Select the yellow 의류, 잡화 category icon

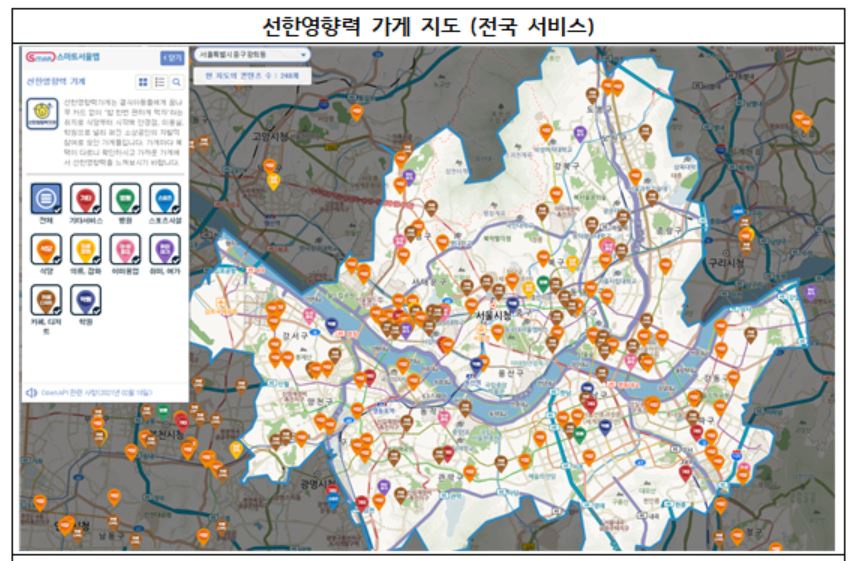coord(86,246)
